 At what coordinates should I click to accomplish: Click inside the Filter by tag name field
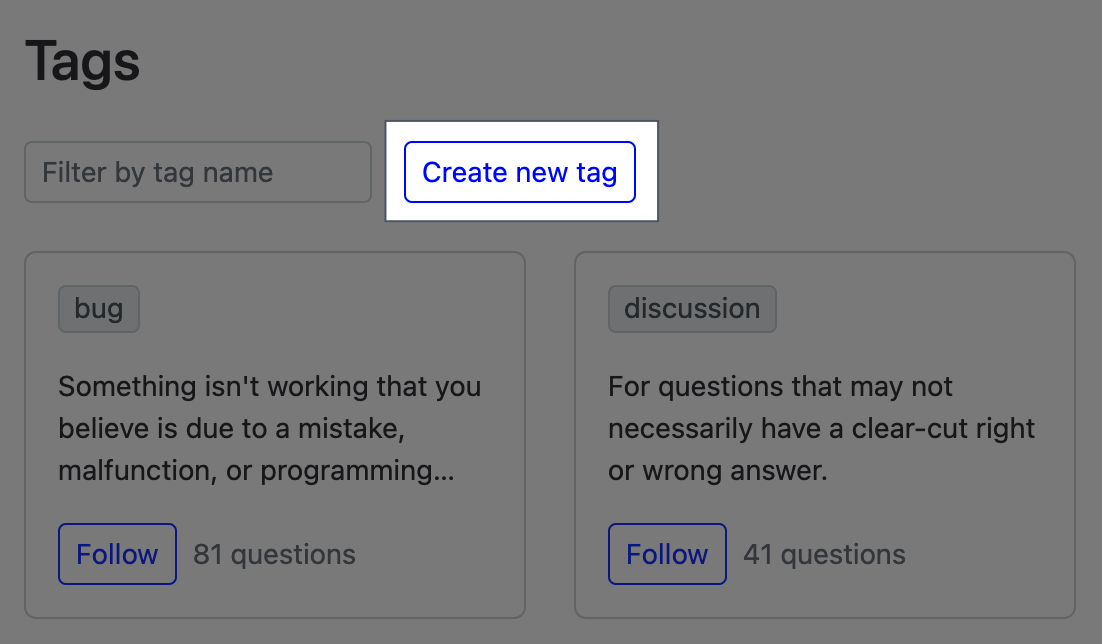(197, 172)
